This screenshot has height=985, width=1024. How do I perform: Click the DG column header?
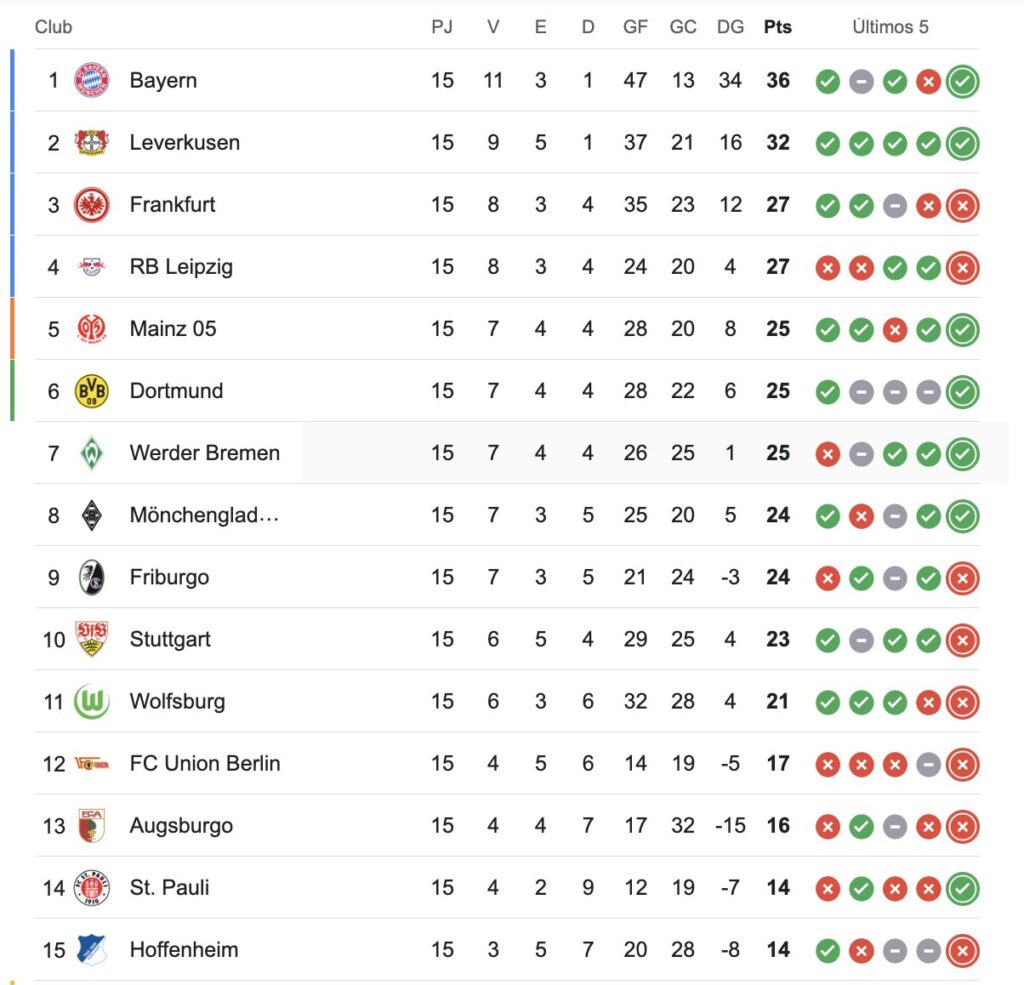tap(730, 27)
